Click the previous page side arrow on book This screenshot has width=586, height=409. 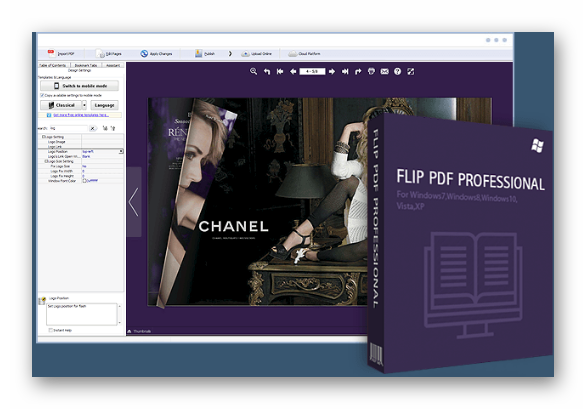click(134, 202)
